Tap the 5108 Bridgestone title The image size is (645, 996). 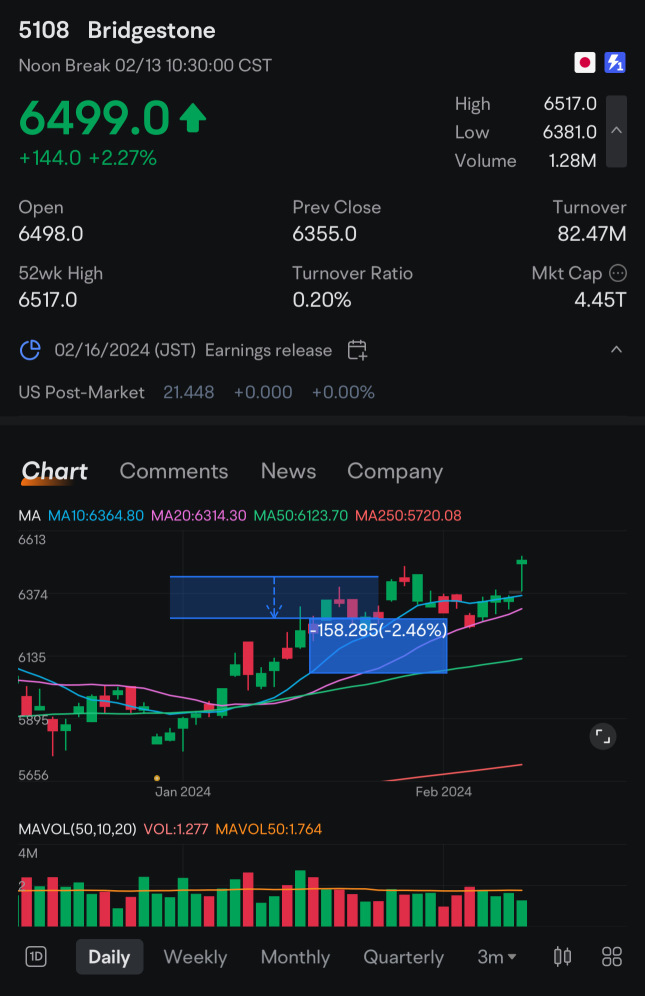[x=117, y=30]
